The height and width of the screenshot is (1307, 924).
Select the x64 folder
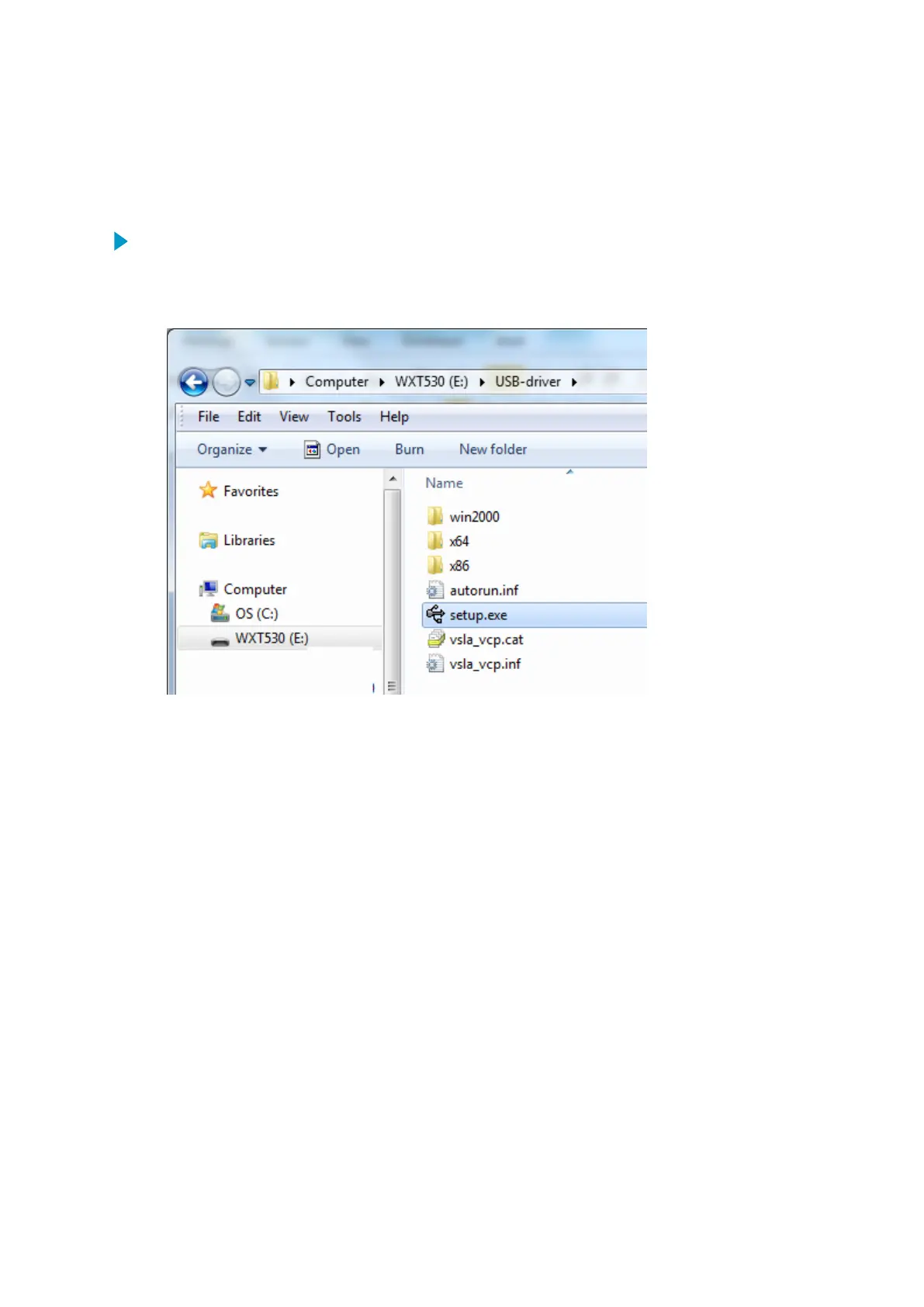pyautogui.click(x=459, y=542)
